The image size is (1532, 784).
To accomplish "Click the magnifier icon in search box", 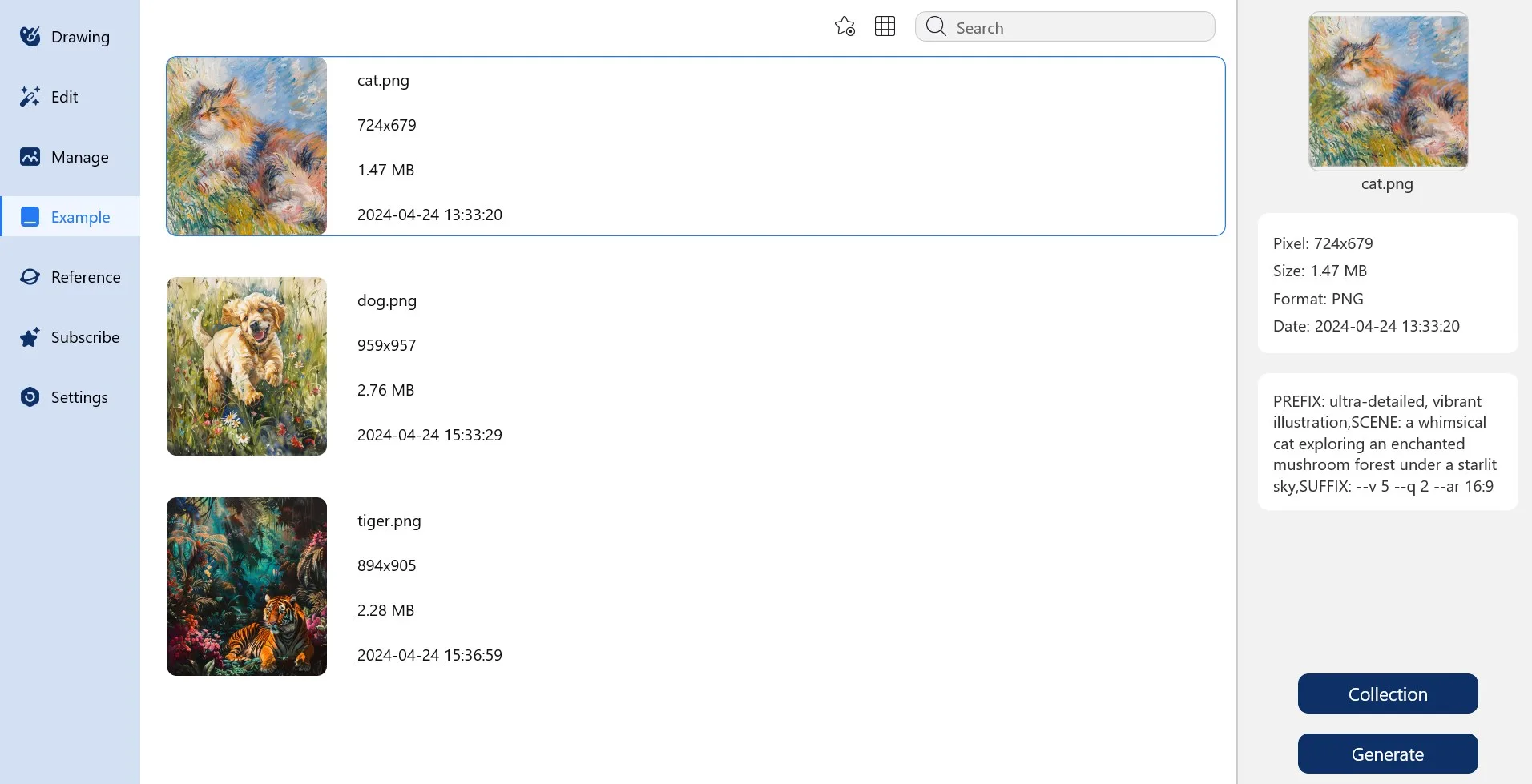I will point(936,26).
